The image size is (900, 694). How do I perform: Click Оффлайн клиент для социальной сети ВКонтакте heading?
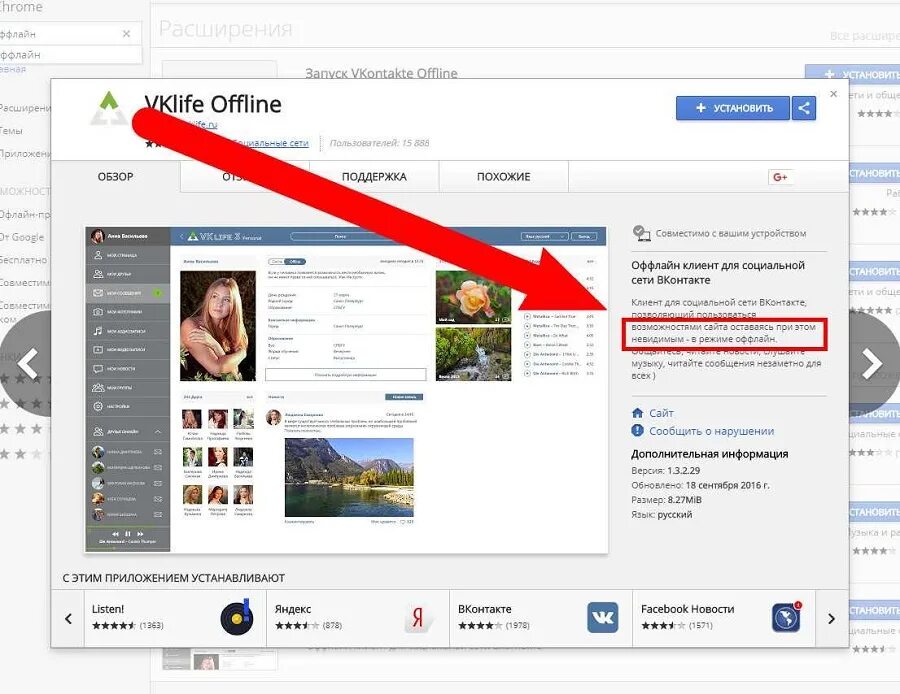pyautogui.click(x=718, y=273)
